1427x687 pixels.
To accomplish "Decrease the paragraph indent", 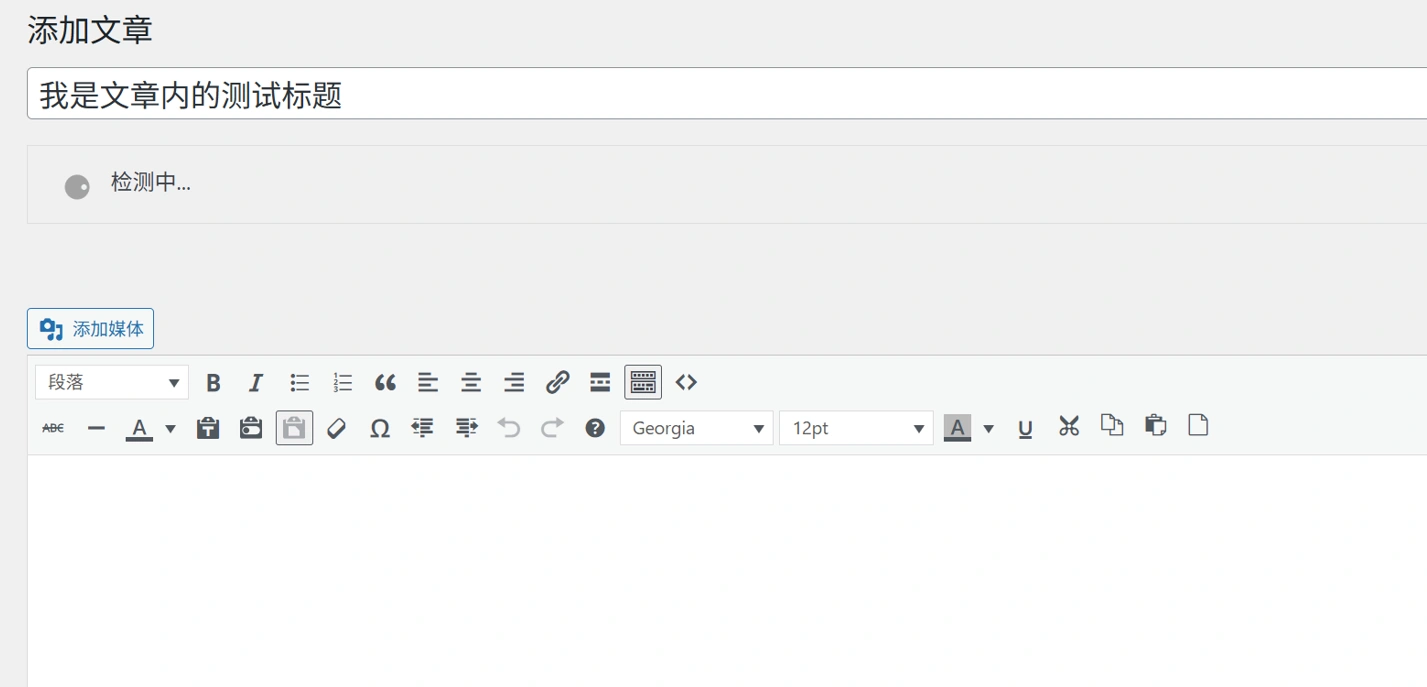I will [x=423, y=428].
